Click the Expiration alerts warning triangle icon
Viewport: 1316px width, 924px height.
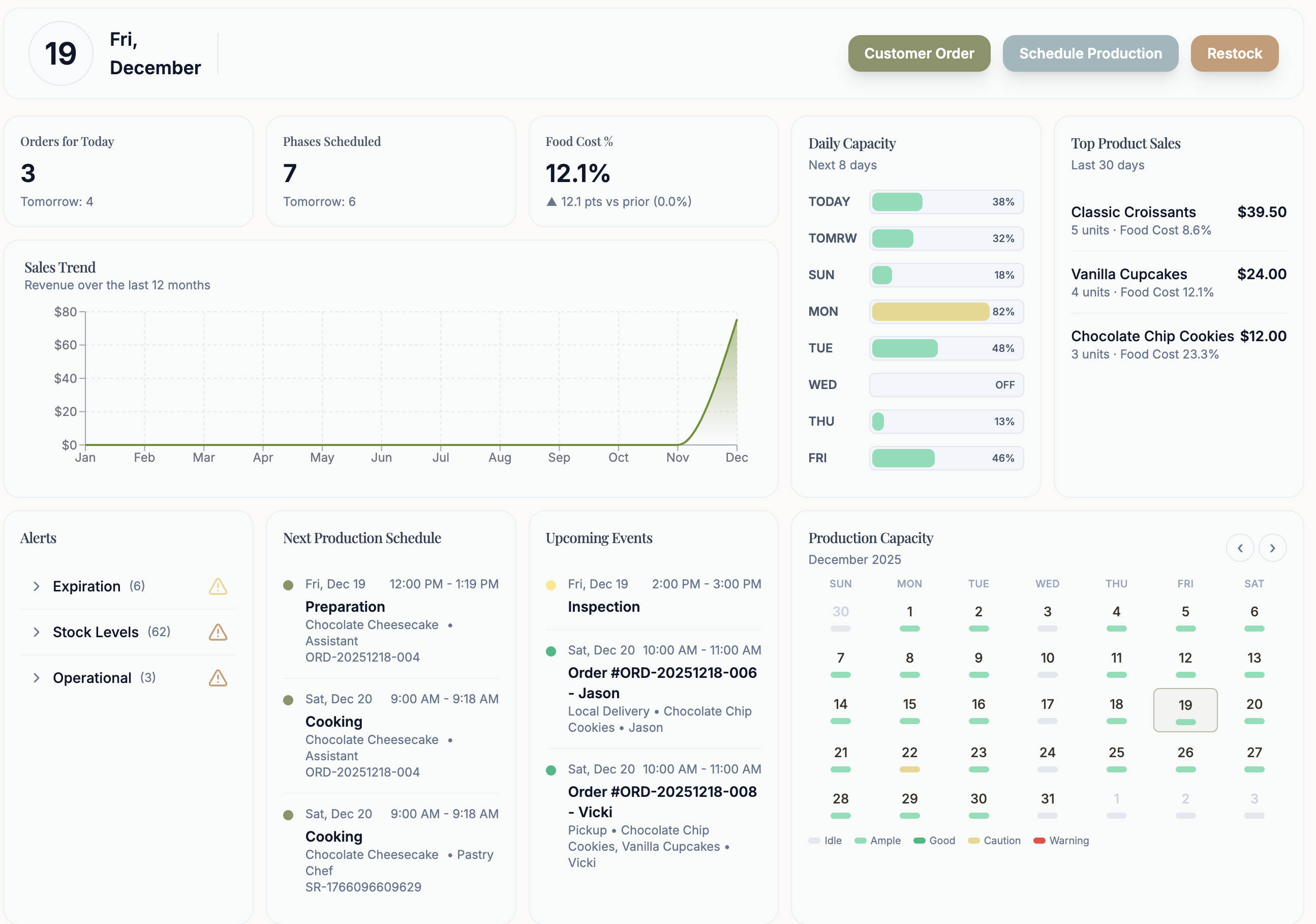point(219,586)
